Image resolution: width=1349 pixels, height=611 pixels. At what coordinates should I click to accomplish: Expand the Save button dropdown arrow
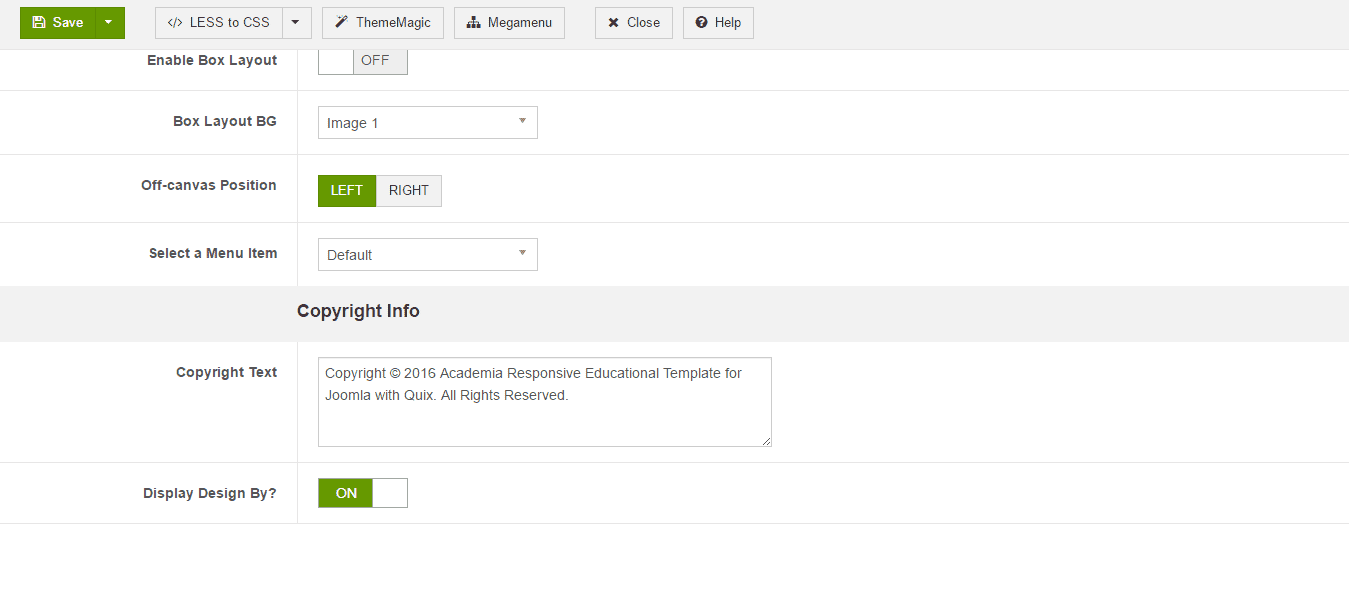pos(109,23)
